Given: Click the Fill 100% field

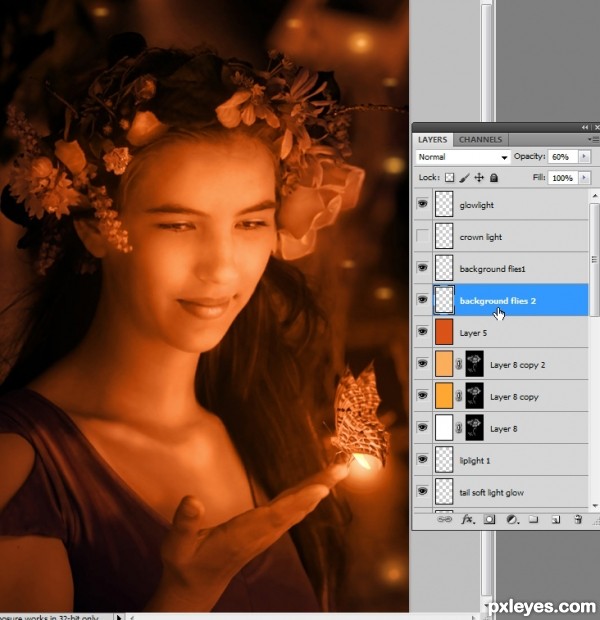Looking at the screenshot, I should pos(563,178).
